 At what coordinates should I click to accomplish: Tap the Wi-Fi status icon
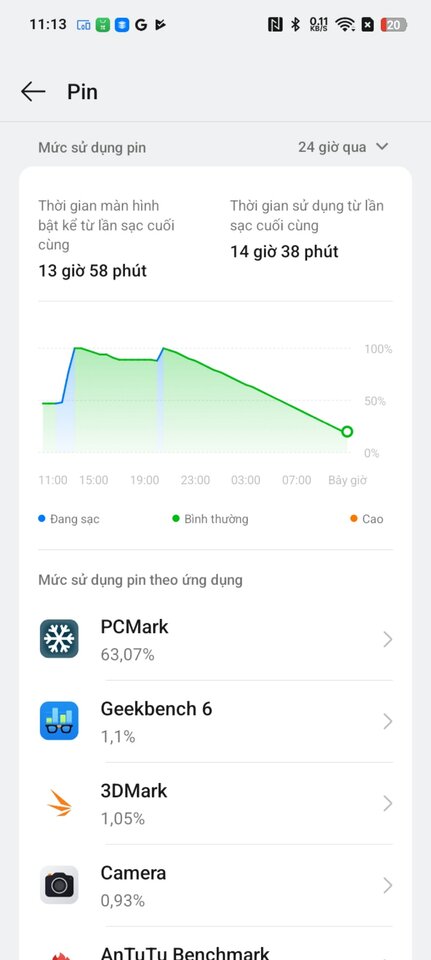pos(345,24)
